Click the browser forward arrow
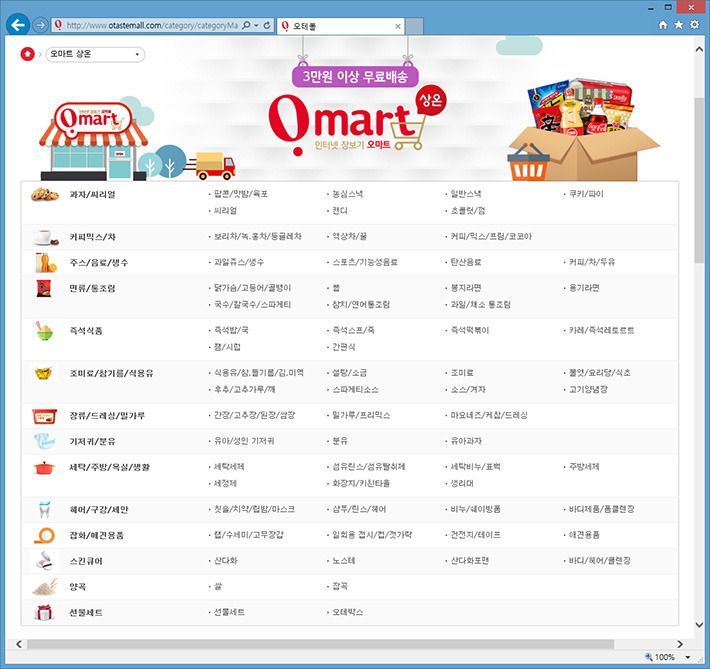 40,25
